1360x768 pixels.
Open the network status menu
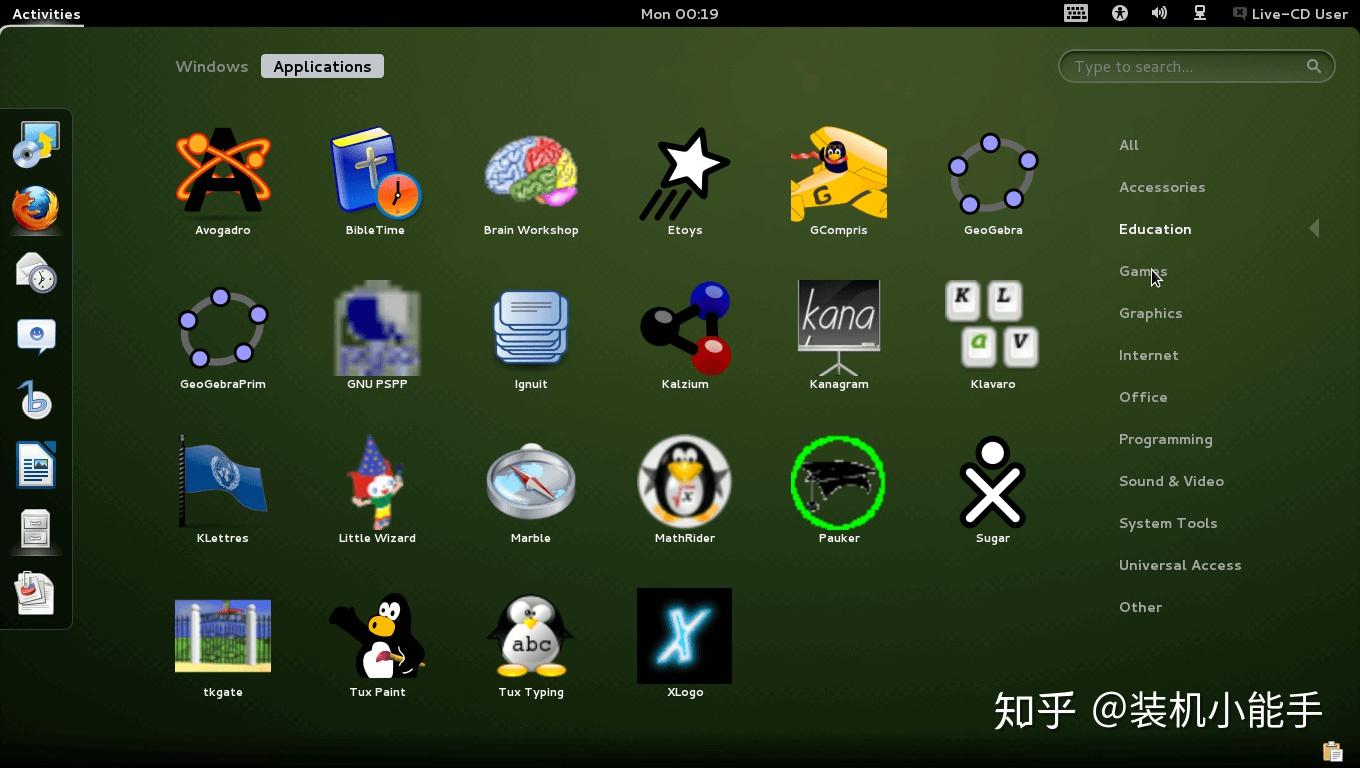pos(1200,13)
